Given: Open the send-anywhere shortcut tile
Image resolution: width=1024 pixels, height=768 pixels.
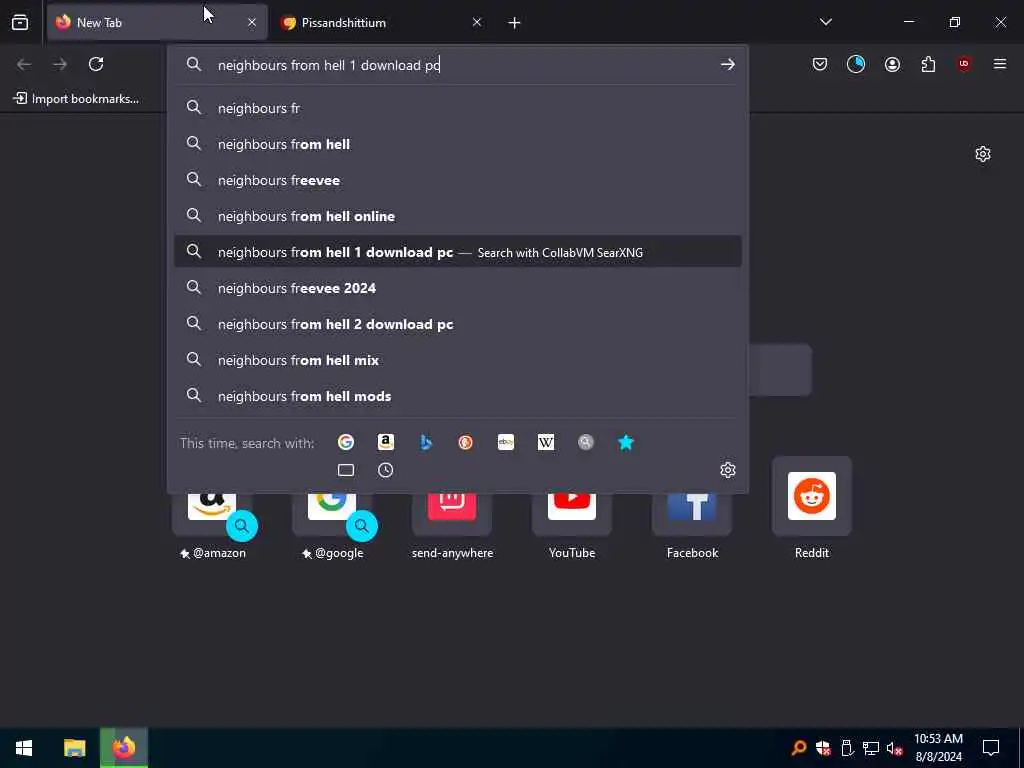Looking at the screenshot, I should [x=452, y=516].
